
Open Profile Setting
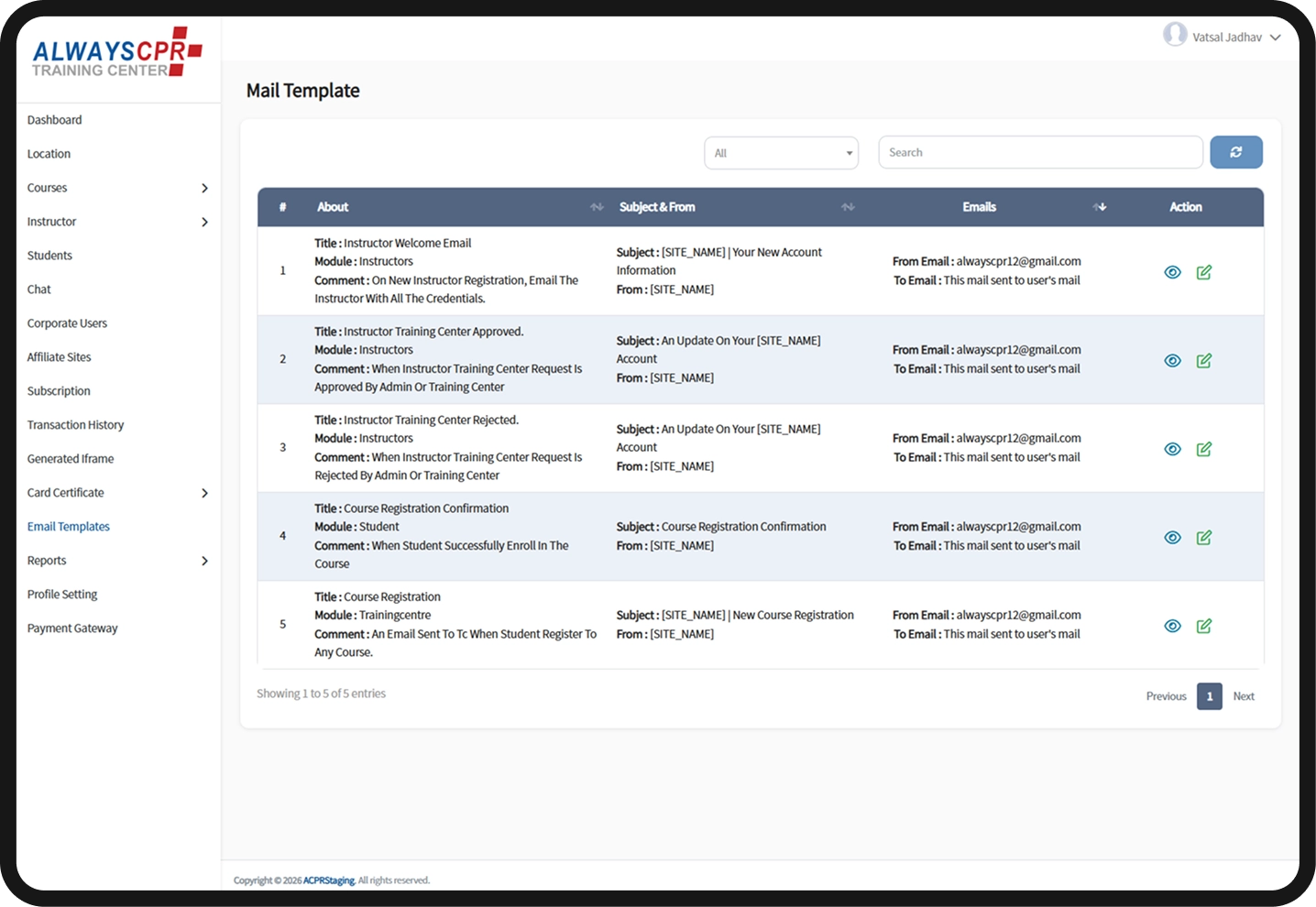(x=62, y=595)
